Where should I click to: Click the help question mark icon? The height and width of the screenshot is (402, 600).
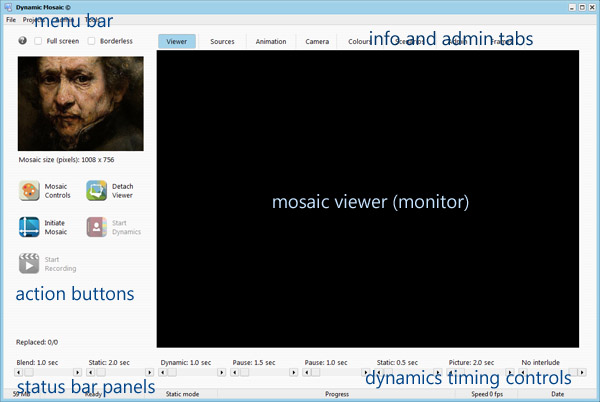(x=23, y=41)
